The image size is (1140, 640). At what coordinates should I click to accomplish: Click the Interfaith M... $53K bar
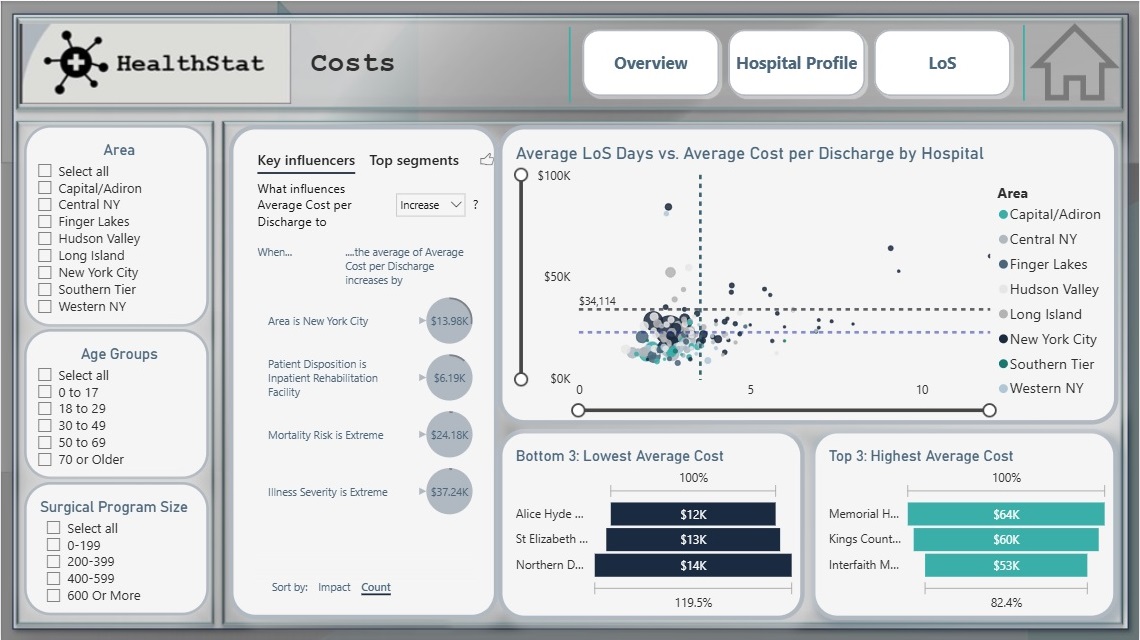[x=1006, y=565]
